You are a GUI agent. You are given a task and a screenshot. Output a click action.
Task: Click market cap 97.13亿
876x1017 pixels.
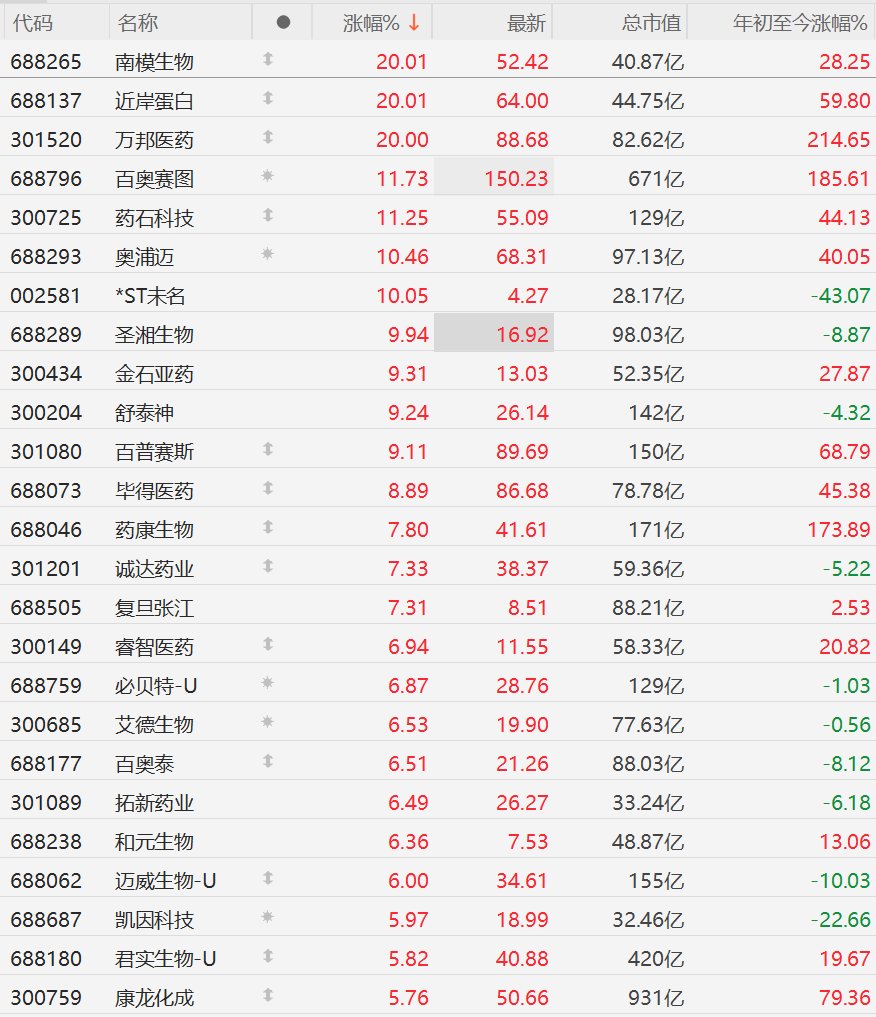pos(648,257)
